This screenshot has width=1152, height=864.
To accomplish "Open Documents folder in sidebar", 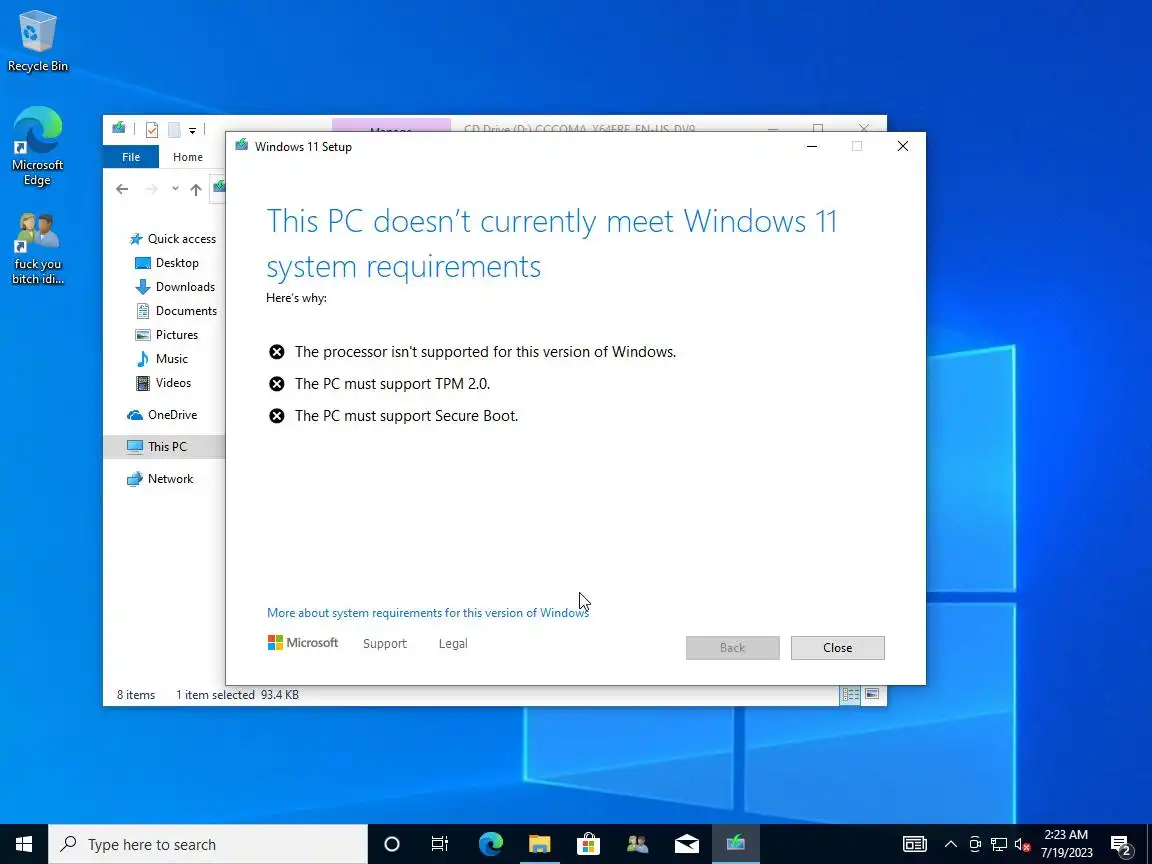I will click(176, 311).
